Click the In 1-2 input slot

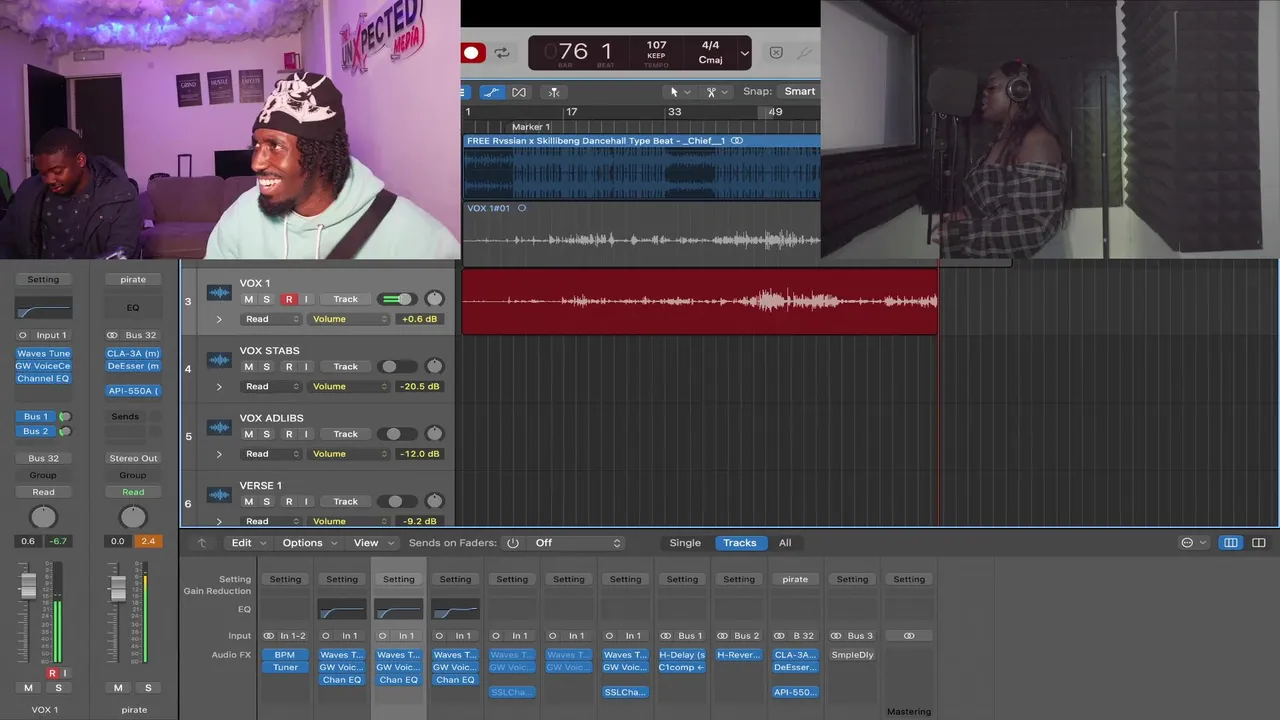click(x=285, y=635)
